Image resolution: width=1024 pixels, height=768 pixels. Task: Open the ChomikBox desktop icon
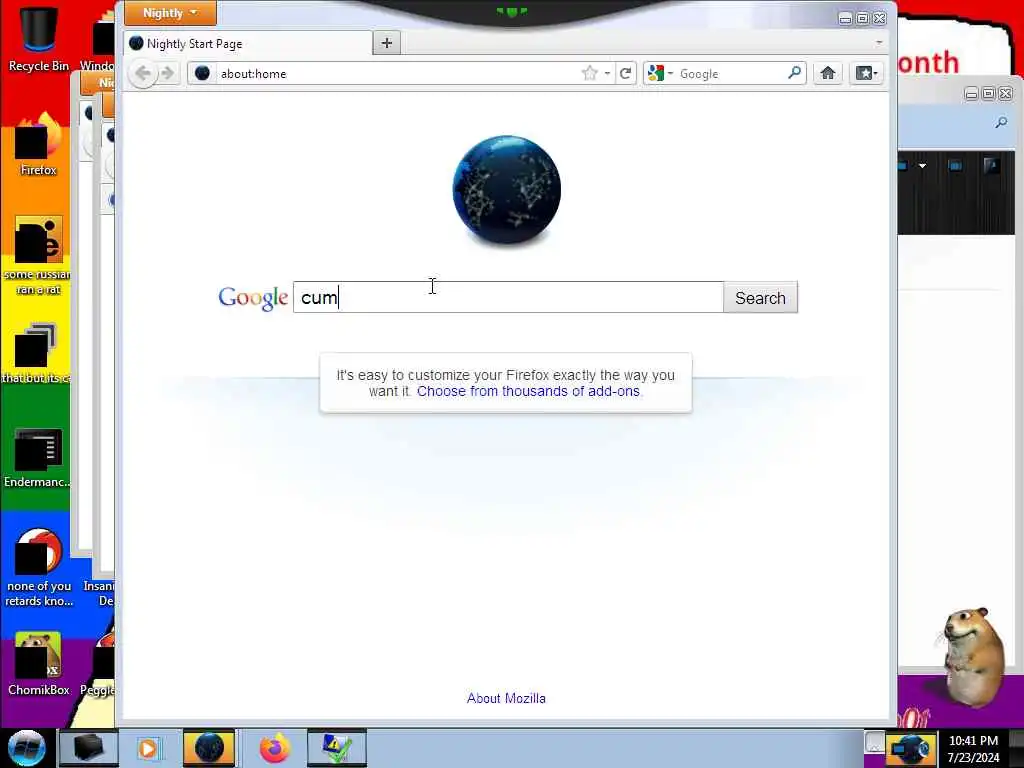39,663
